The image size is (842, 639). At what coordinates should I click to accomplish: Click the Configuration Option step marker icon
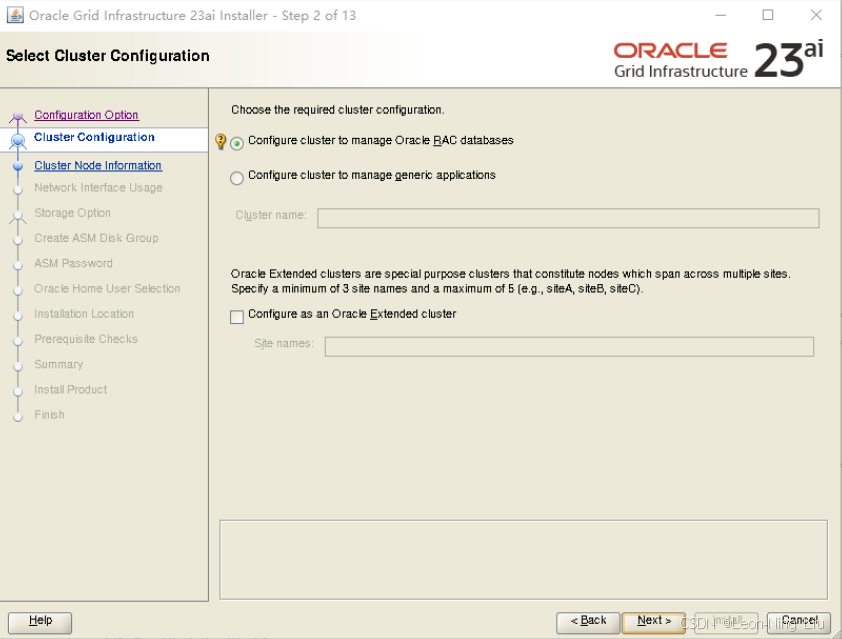pyautogui.click(x=18, y=116)
